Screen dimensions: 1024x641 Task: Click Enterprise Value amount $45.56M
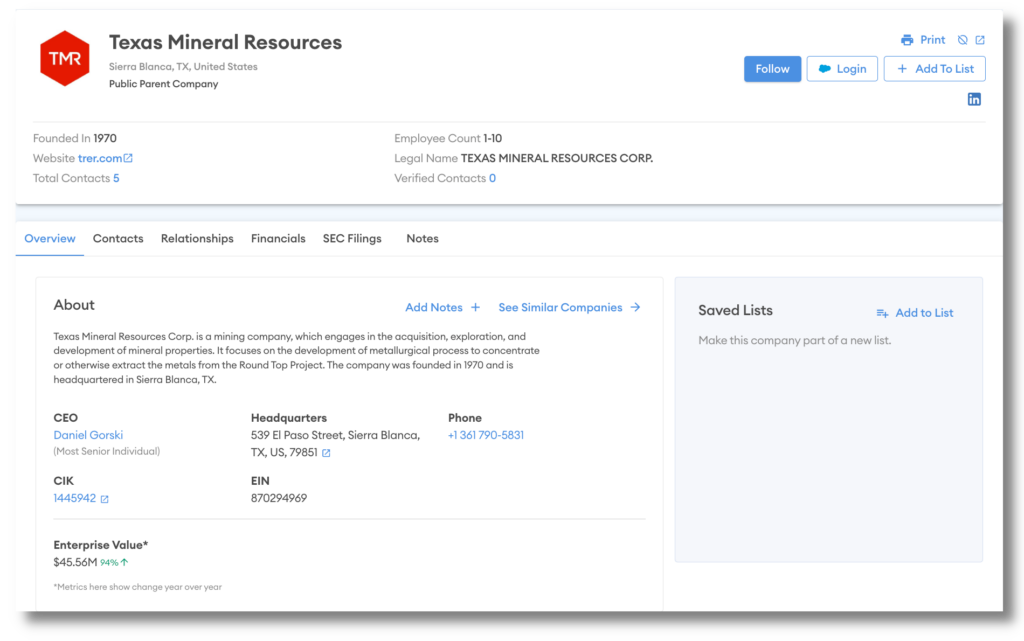75,562
